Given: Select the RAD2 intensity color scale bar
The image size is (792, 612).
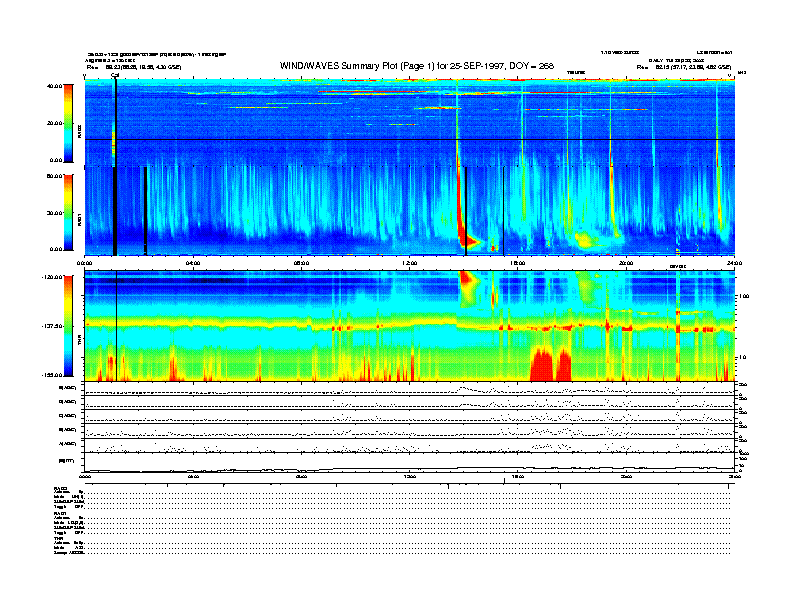Looking at the screenshot, I should [68, 123].
